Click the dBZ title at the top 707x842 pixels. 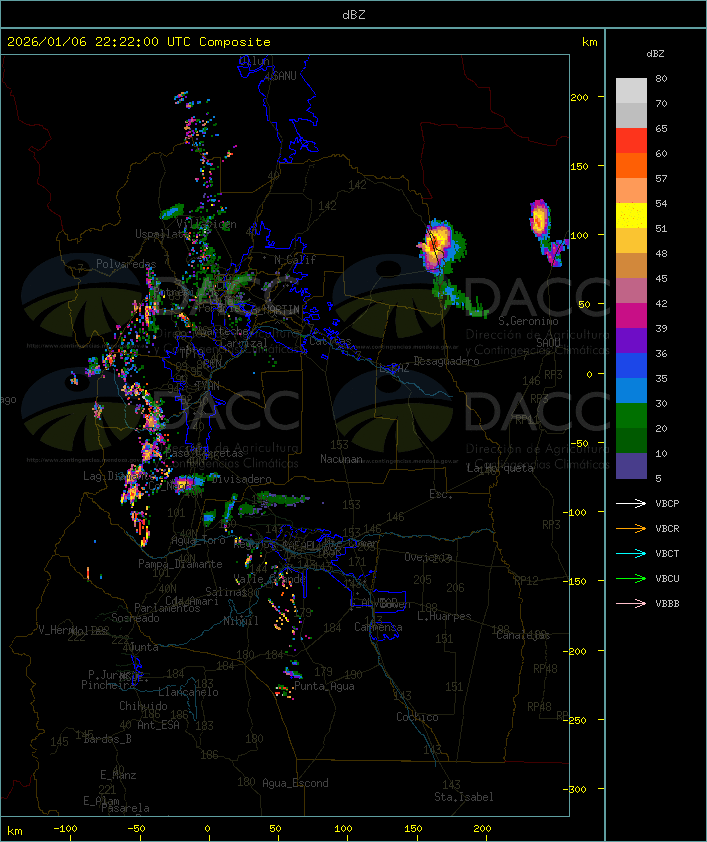tap(353, 14)
